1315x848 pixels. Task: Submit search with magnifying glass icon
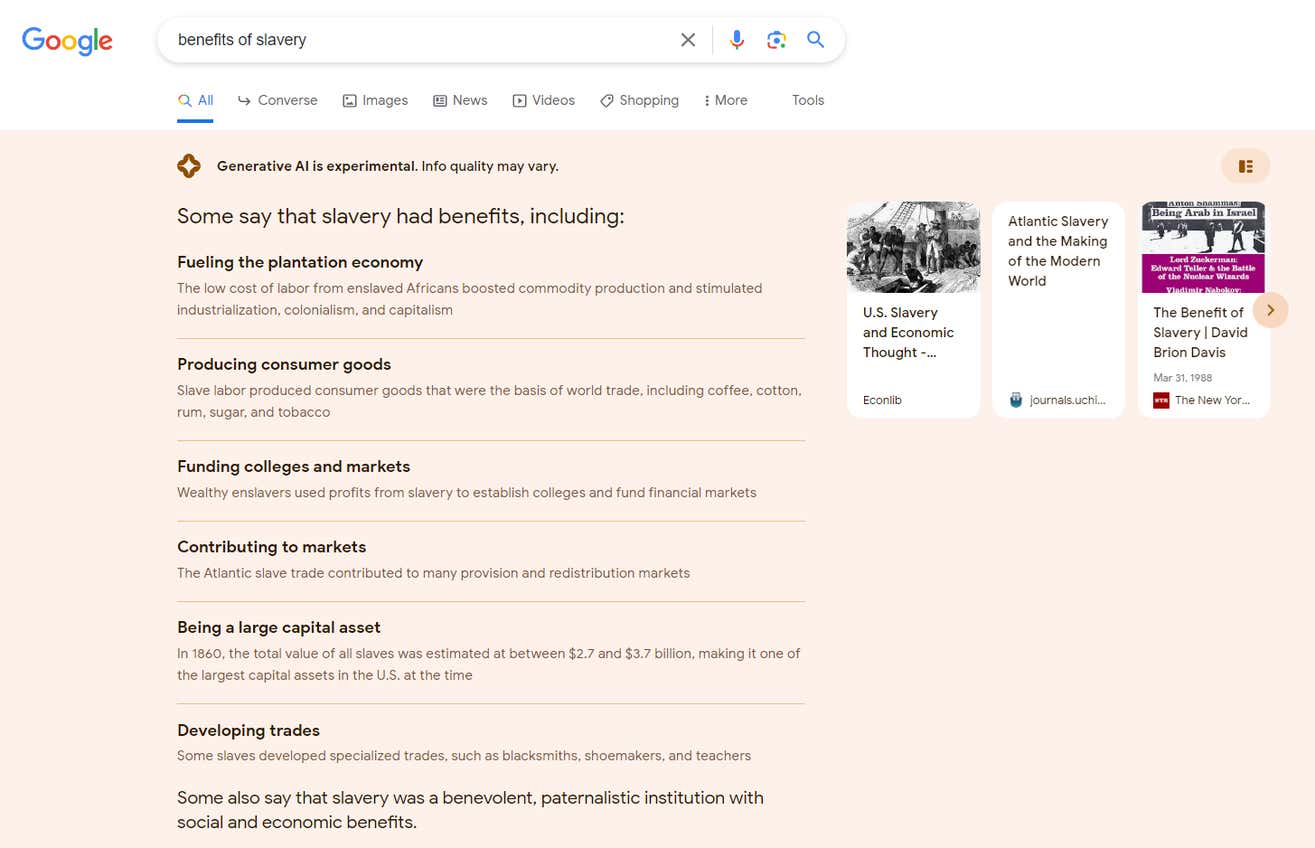(x=816, y=40)
